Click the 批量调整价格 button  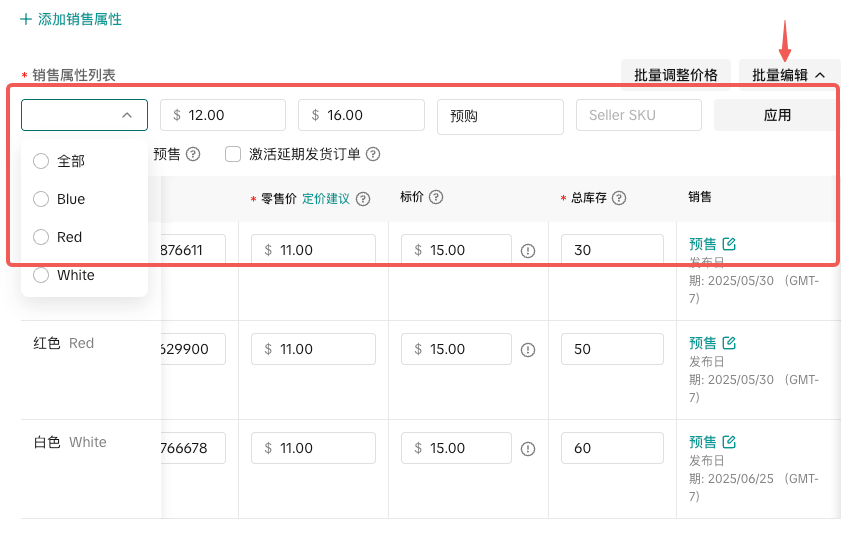[x=675, y=75]
